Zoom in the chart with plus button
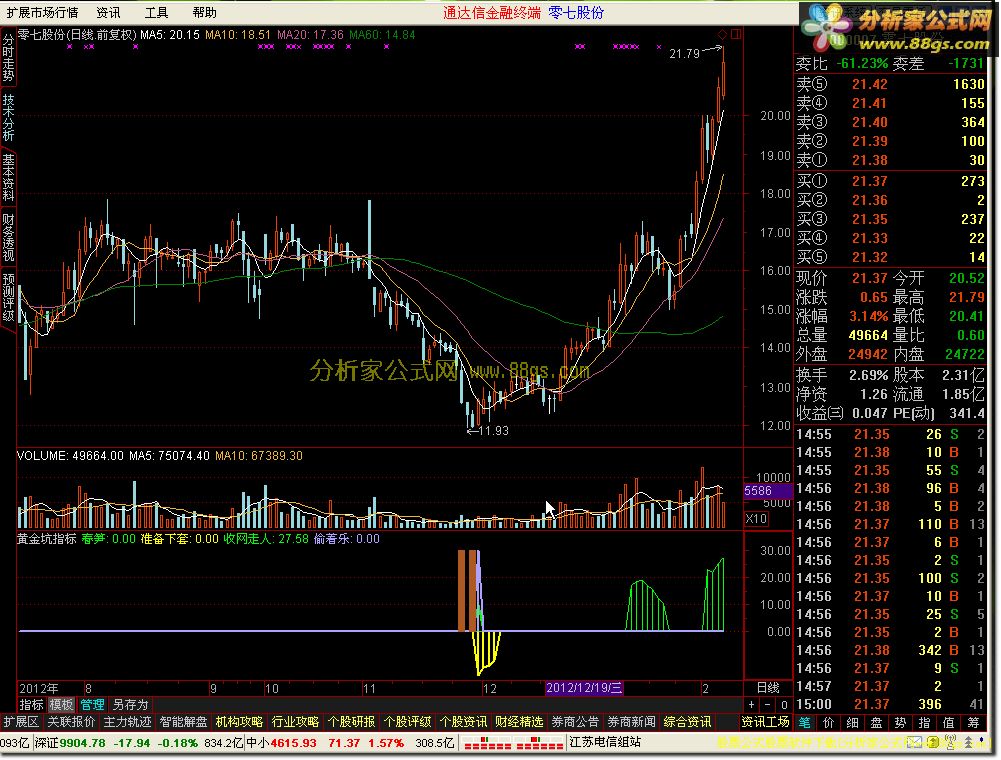The width and height of the screenshot is (1001, 760). click(x=751, y=704)
